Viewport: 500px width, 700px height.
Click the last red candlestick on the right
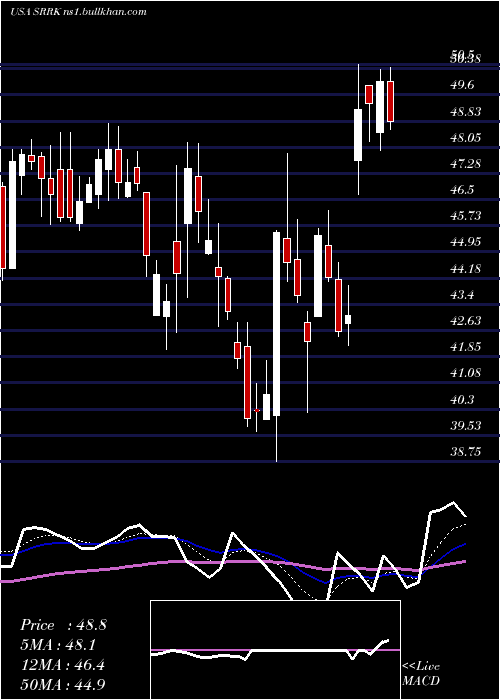tap(391, 101)
